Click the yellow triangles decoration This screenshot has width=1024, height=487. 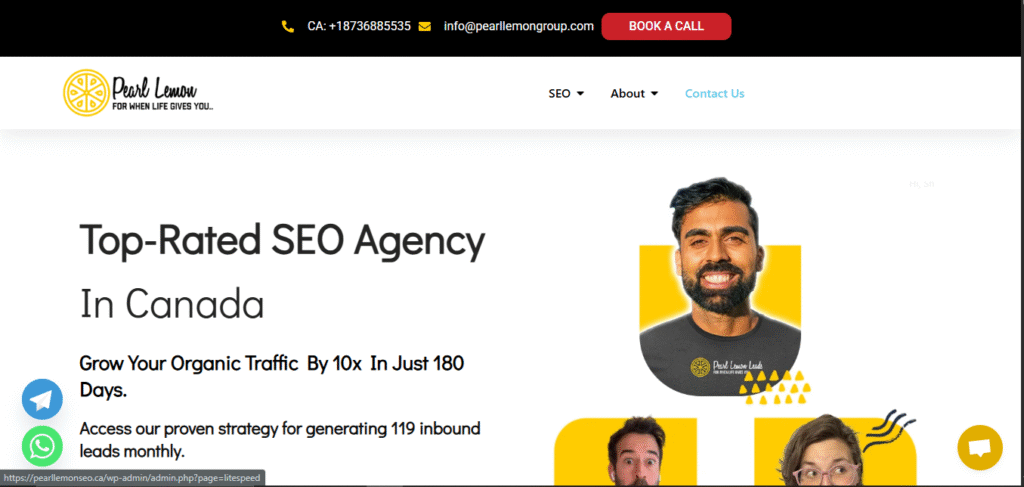pyautogui.click(x=775, y=387)
